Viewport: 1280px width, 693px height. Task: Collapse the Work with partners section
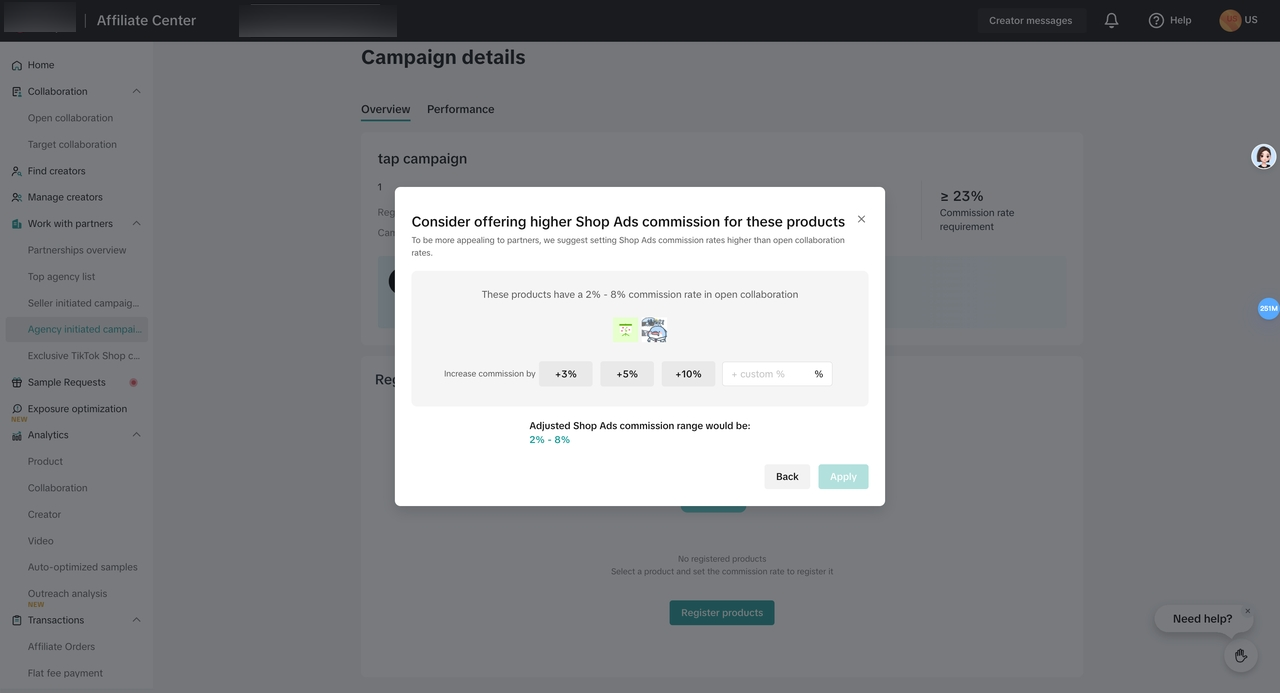pyautogui.click(x=136, y=224)
